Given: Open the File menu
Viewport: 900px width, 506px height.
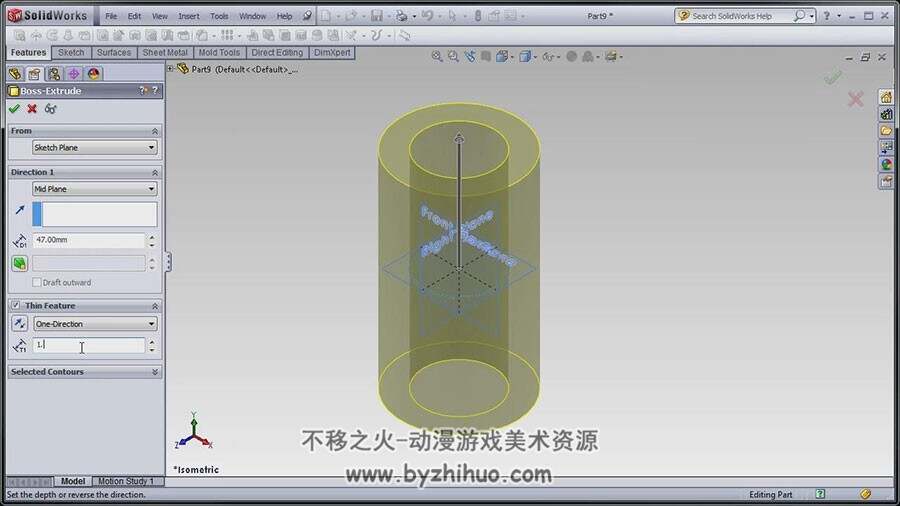Looking at the screenshot, I should tap(111, 16).
